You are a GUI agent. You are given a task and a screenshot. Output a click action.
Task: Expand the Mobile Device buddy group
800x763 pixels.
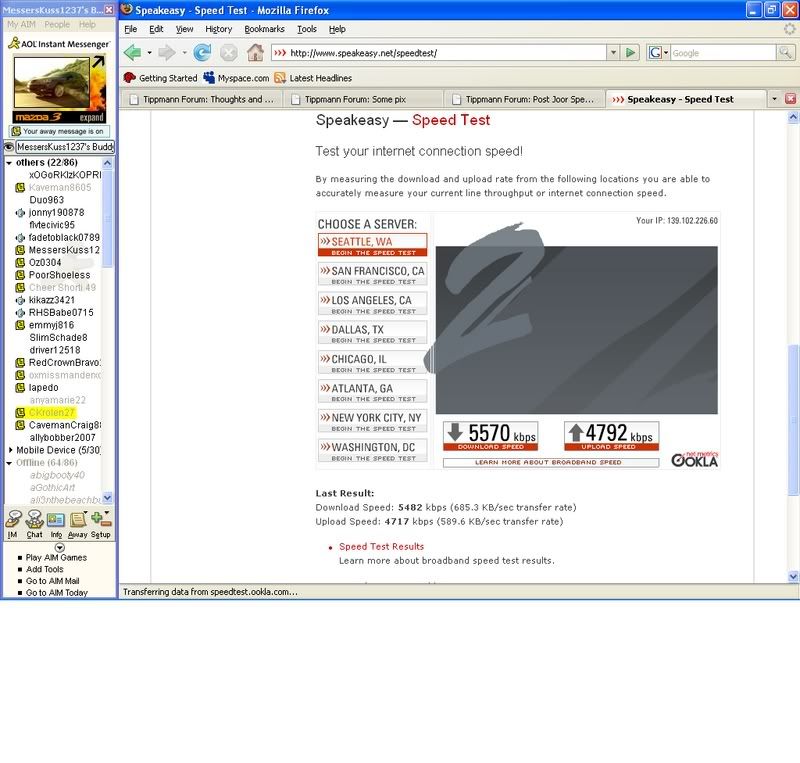click(9, 450)
